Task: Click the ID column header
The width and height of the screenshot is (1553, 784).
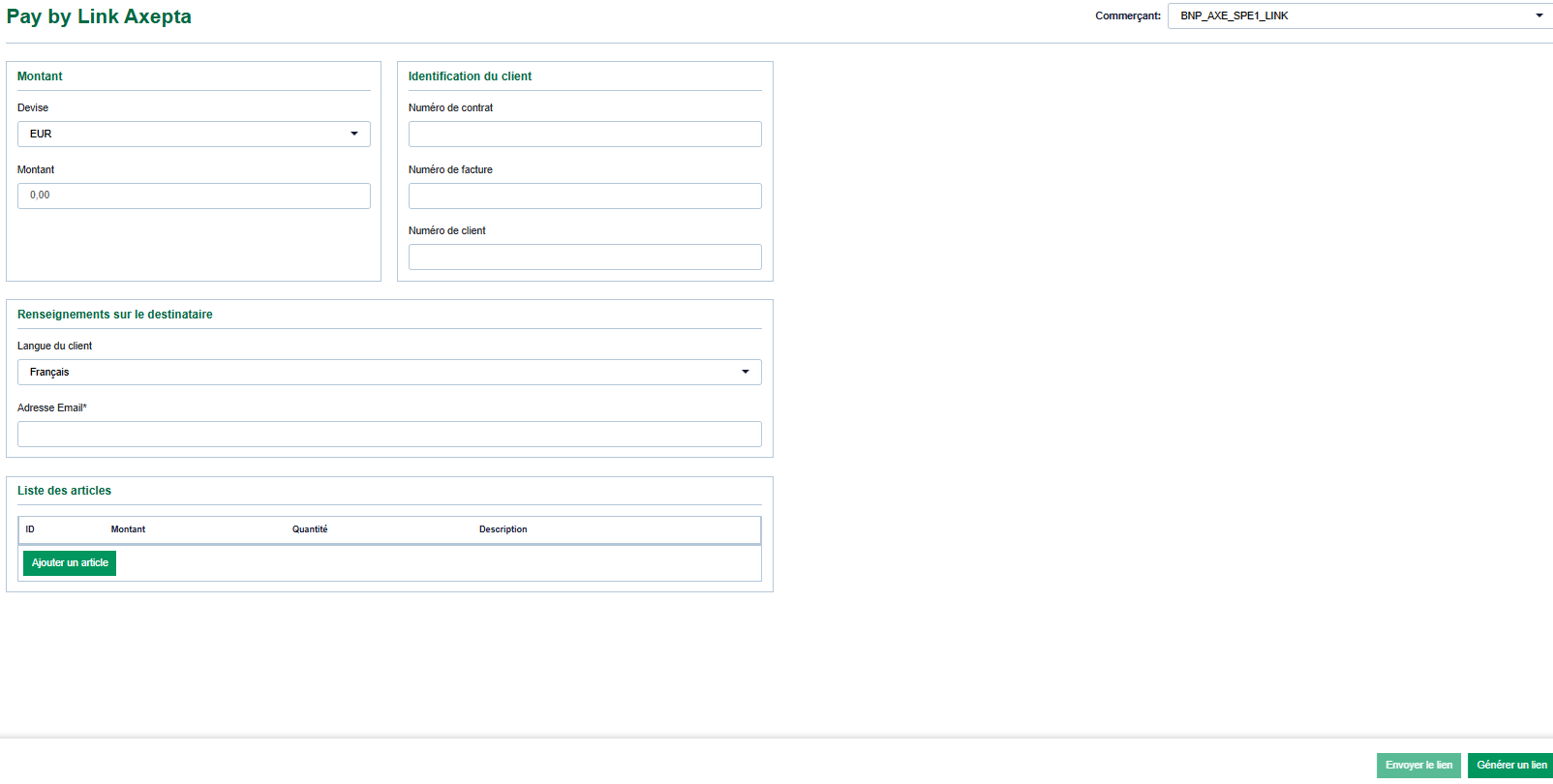Action: [x=30, y=529]
